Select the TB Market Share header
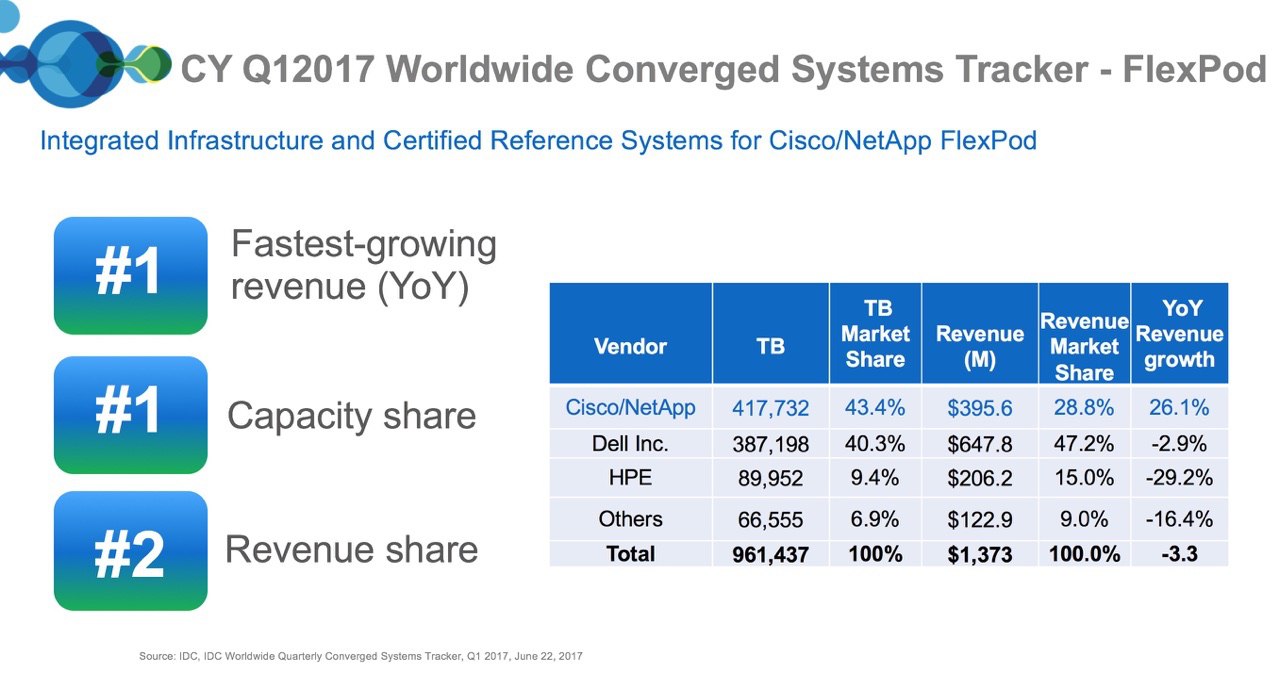 click(x=875, y=334)
